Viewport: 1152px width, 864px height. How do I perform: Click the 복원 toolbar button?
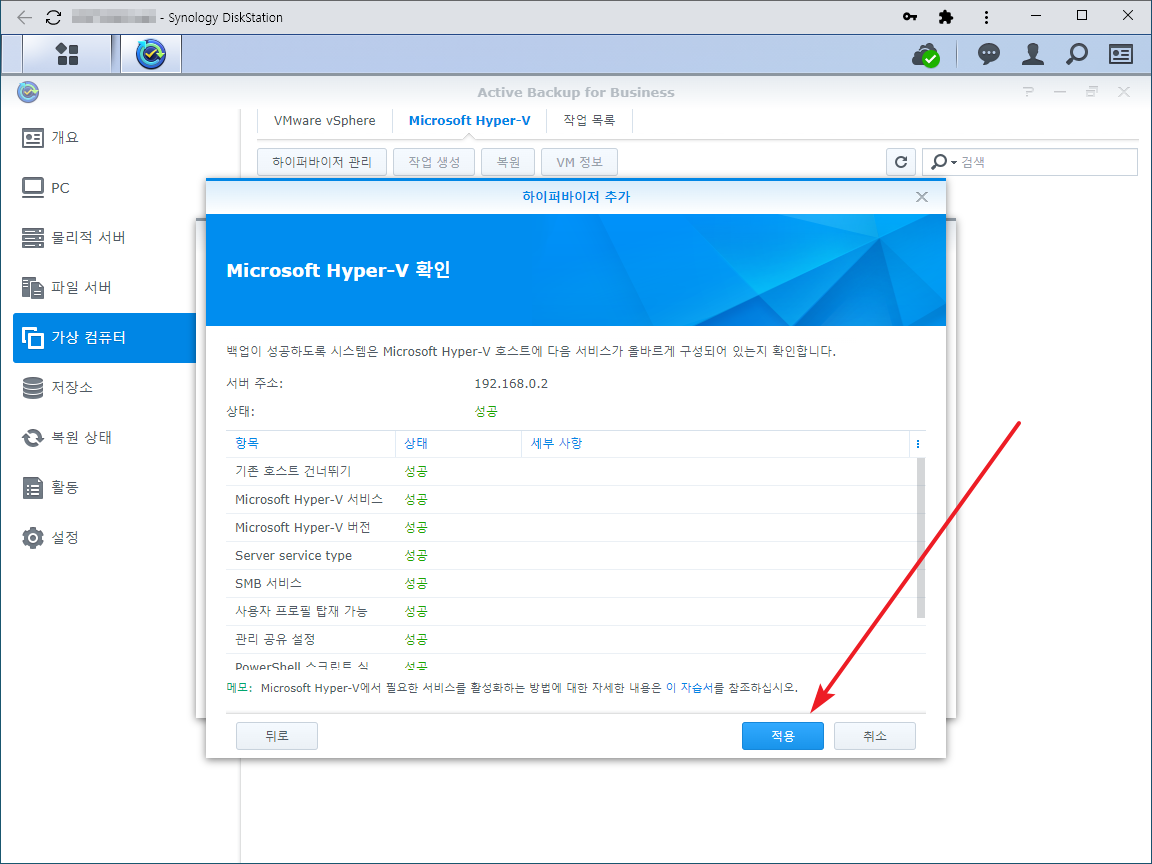point(508,162)
